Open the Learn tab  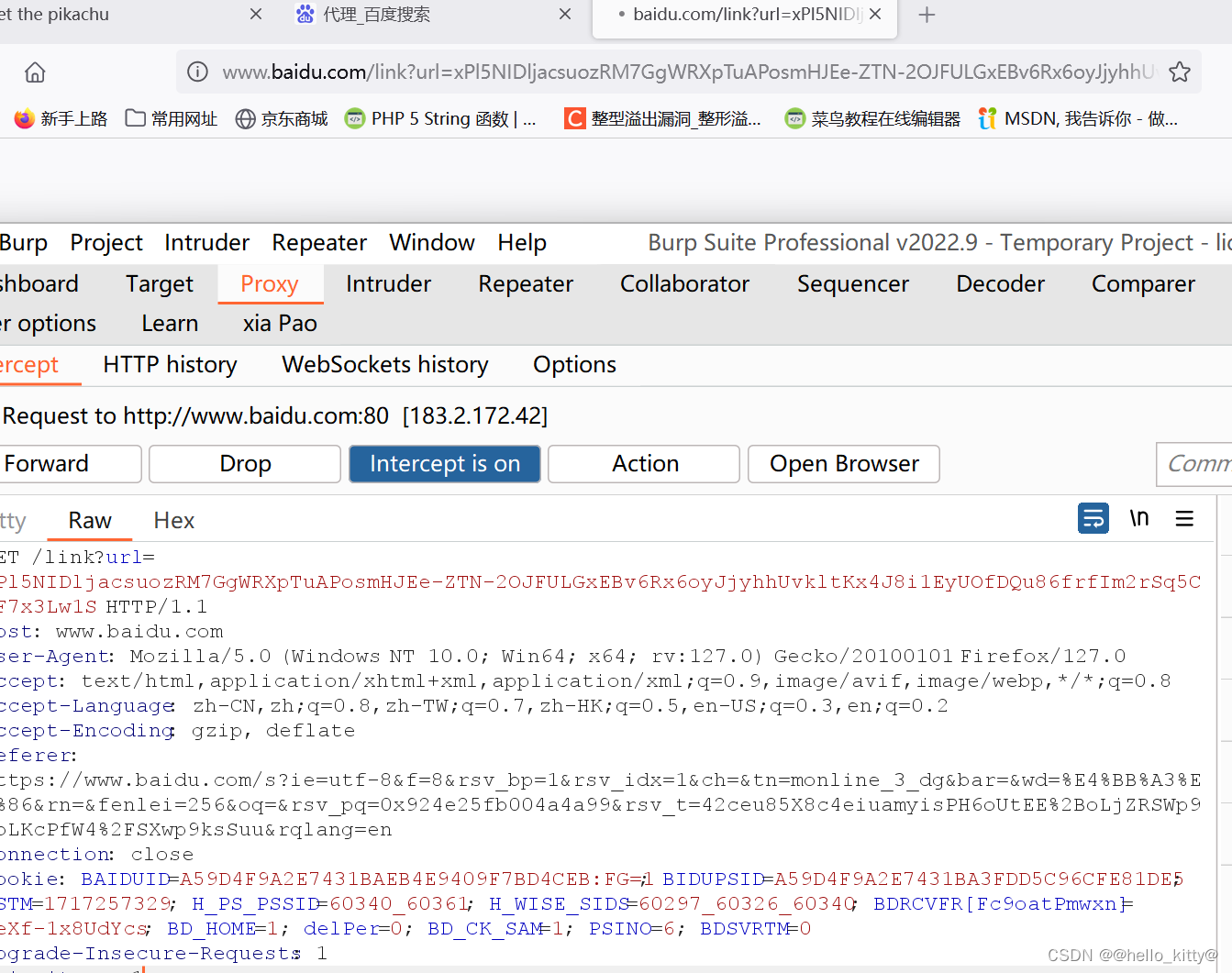click(x=170, y=323)
